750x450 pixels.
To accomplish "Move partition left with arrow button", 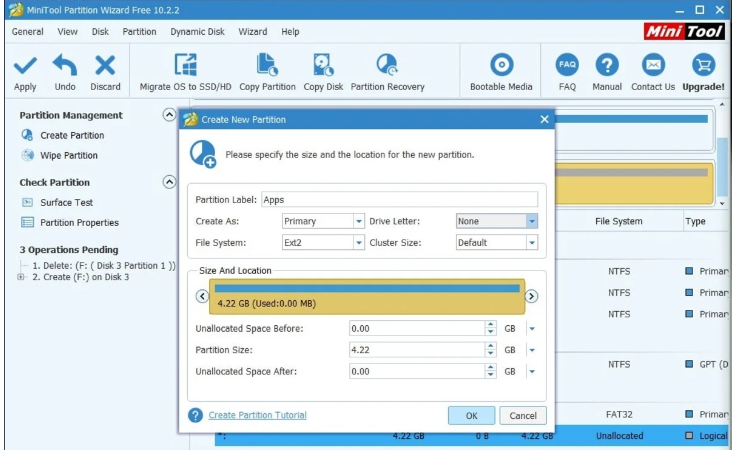I will click(x=202, y=296).
